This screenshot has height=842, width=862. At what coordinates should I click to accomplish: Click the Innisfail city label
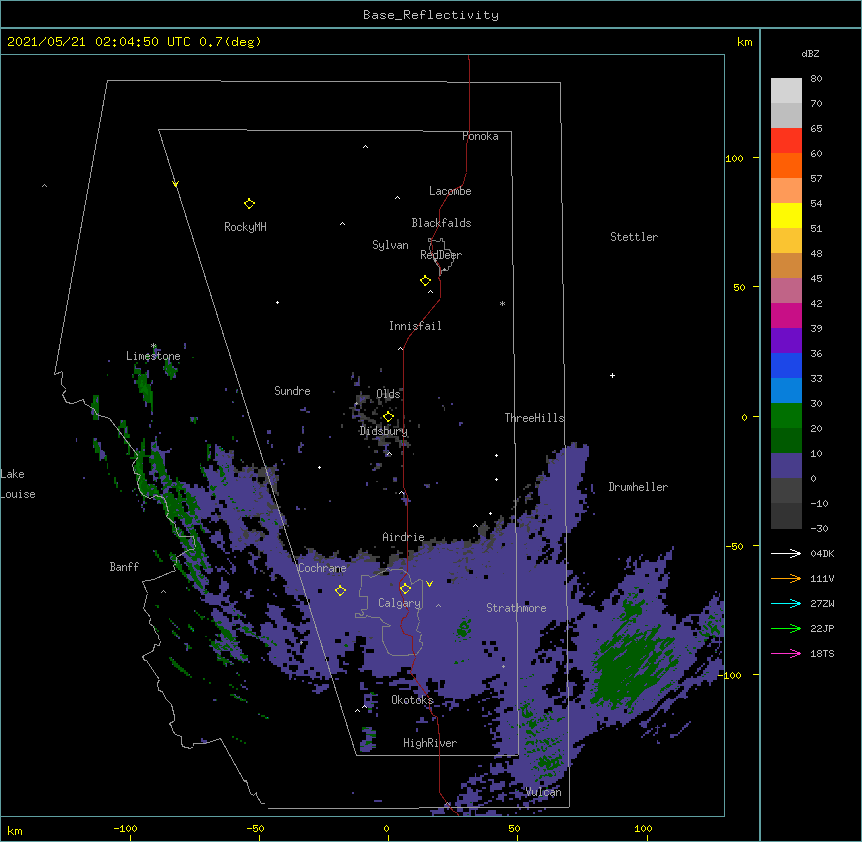point(415,326)
